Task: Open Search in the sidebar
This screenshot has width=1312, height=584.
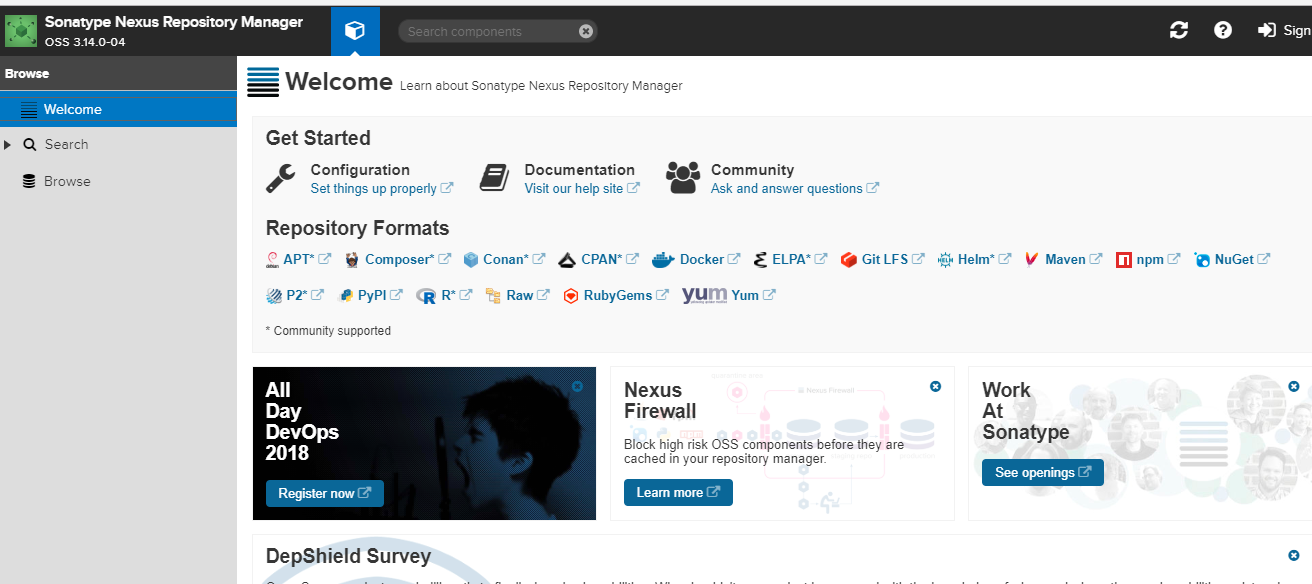Action: (x=66, y=144)
